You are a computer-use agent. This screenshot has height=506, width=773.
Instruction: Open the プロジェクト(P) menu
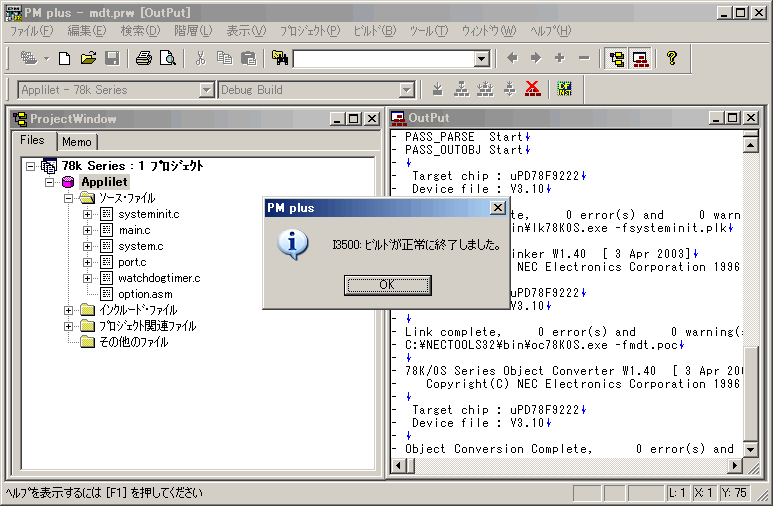click(310, 31)
